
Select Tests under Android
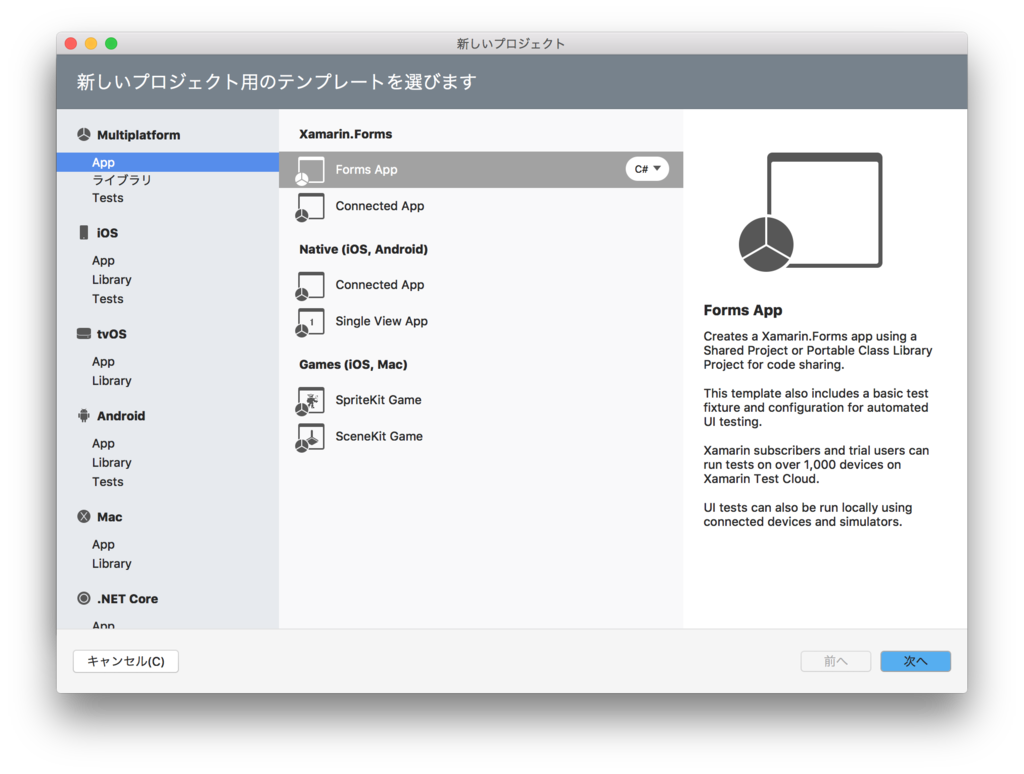[x=108, y=481]
